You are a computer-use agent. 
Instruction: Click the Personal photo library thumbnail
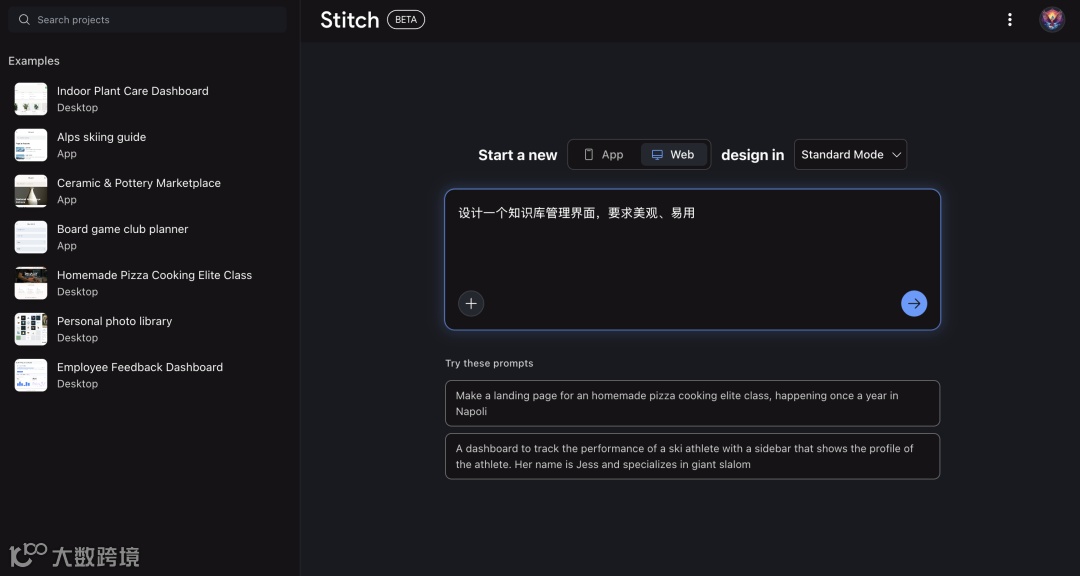[31, 329]
